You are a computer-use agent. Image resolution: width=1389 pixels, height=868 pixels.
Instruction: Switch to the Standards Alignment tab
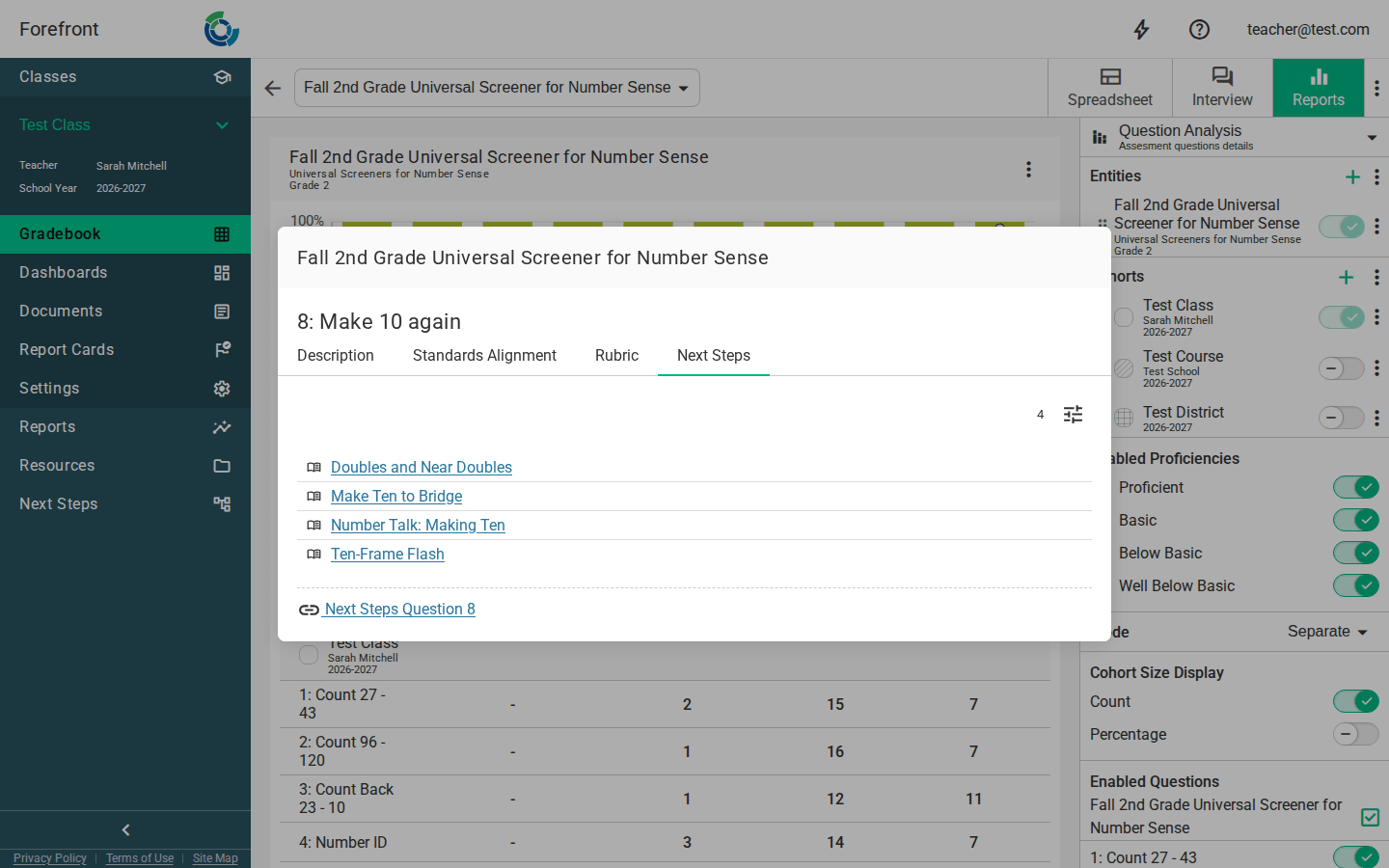point(484,356)
